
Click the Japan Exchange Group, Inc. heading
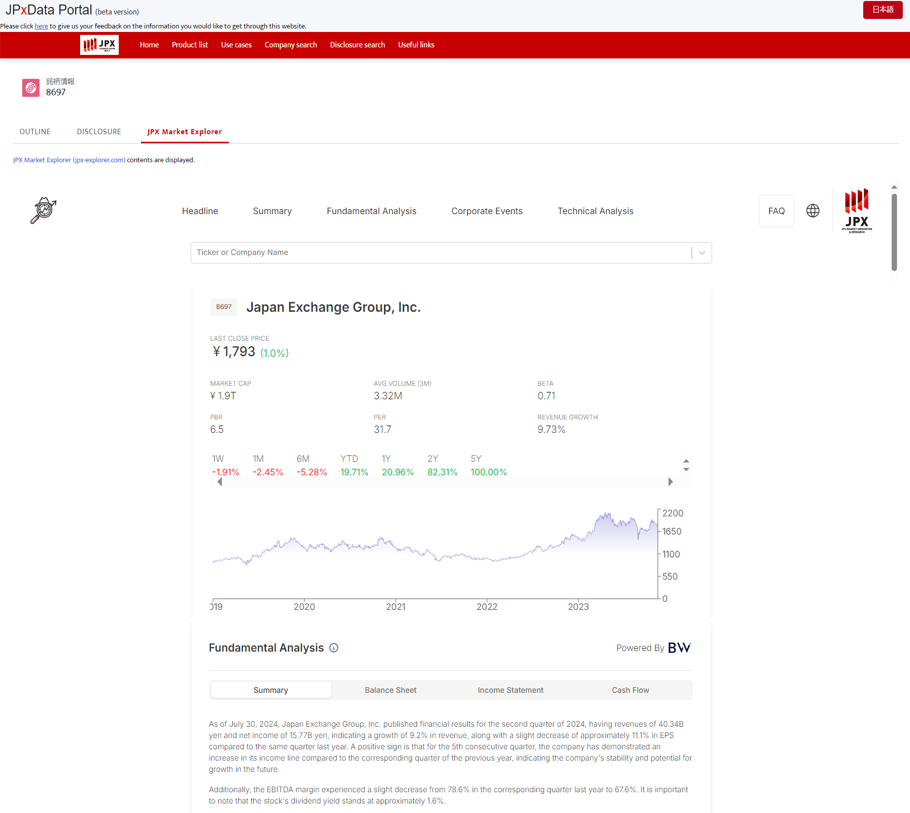(x=333, y=307)
